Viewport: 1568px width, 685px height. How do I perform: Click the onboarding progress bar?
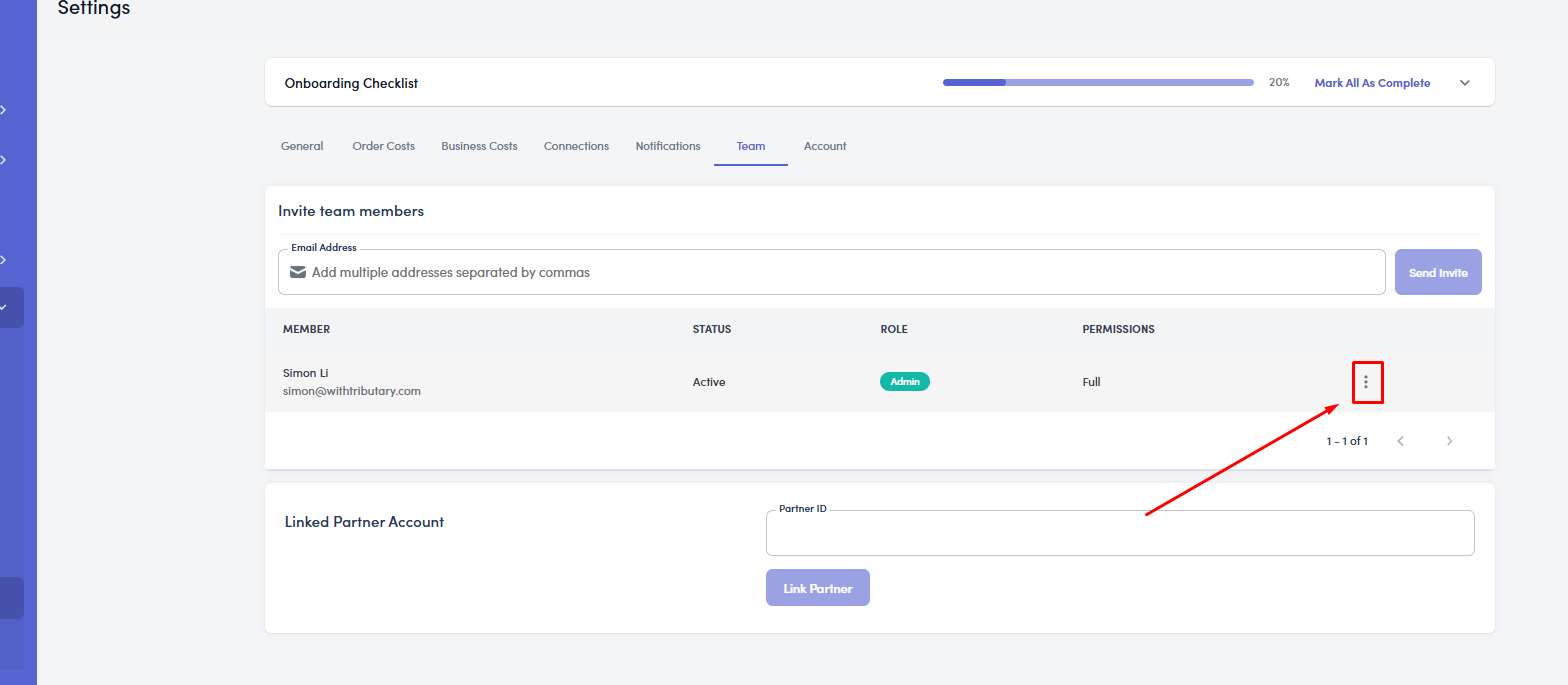coord(1097,83)
